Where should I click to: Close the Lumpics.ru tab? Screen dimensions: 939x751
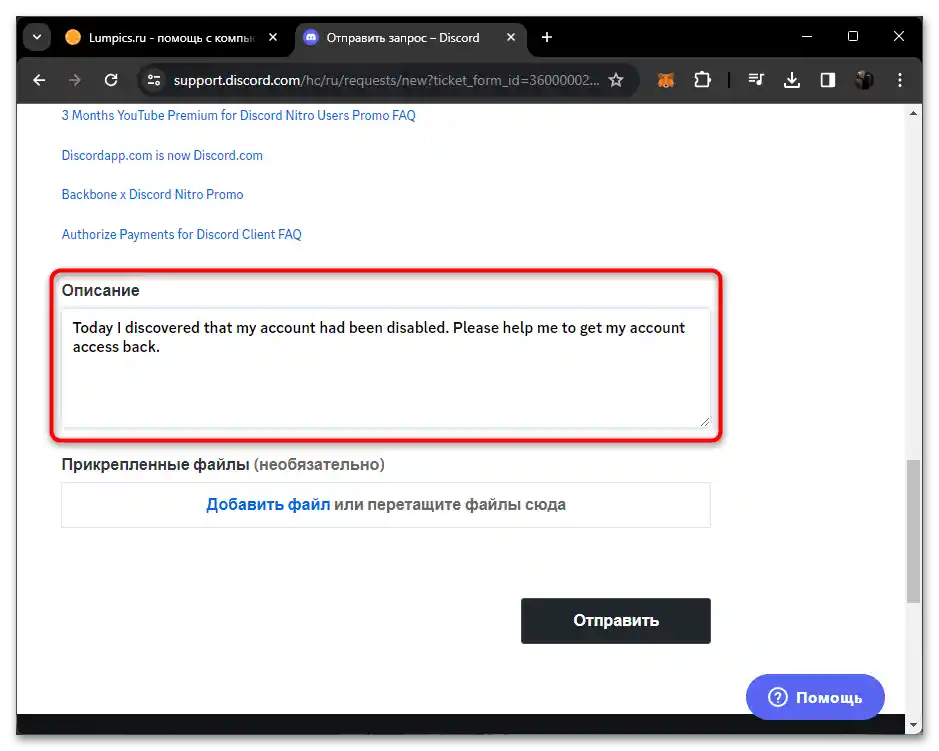(273, 37)
